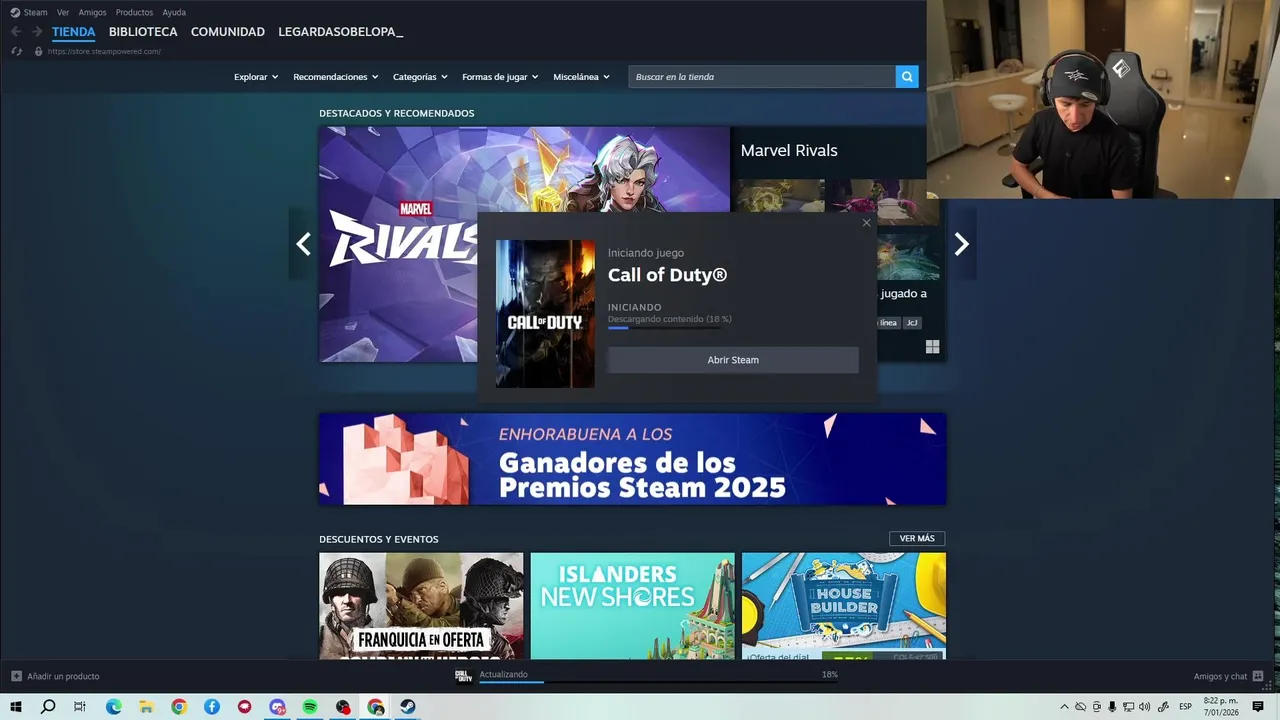Expand the Miscelánea dropdown
Viewport: 1280px width, 720px height.
pos(581,77)
